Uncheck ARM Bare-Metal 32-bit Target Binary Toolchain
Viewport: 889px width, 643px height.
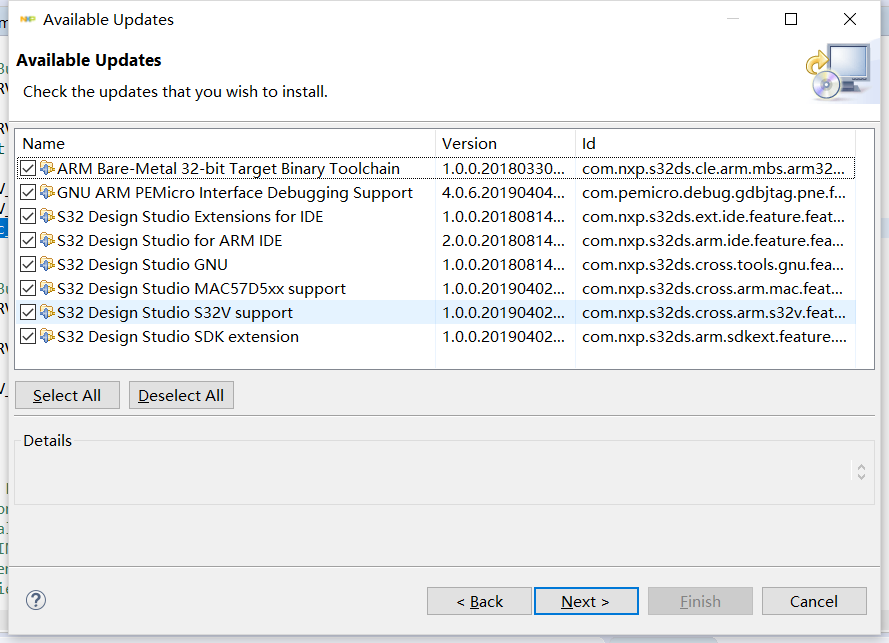[x=28, y=169]
